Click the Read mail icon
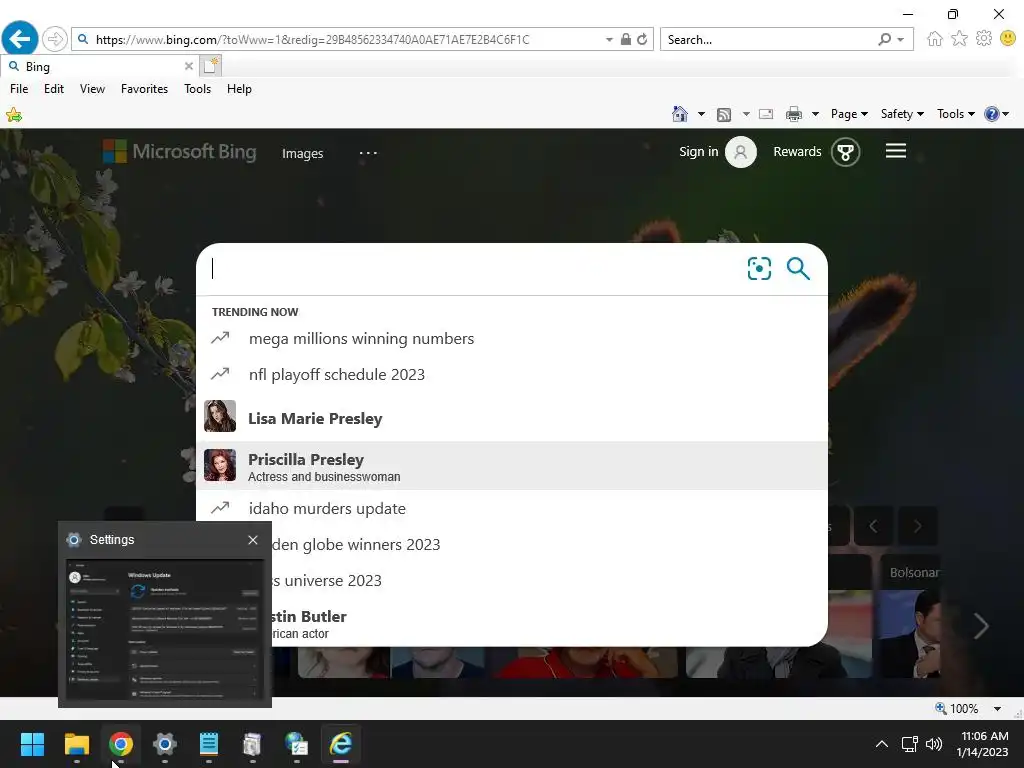This screenshot has width=1024, height=768. tap(766, 114)
